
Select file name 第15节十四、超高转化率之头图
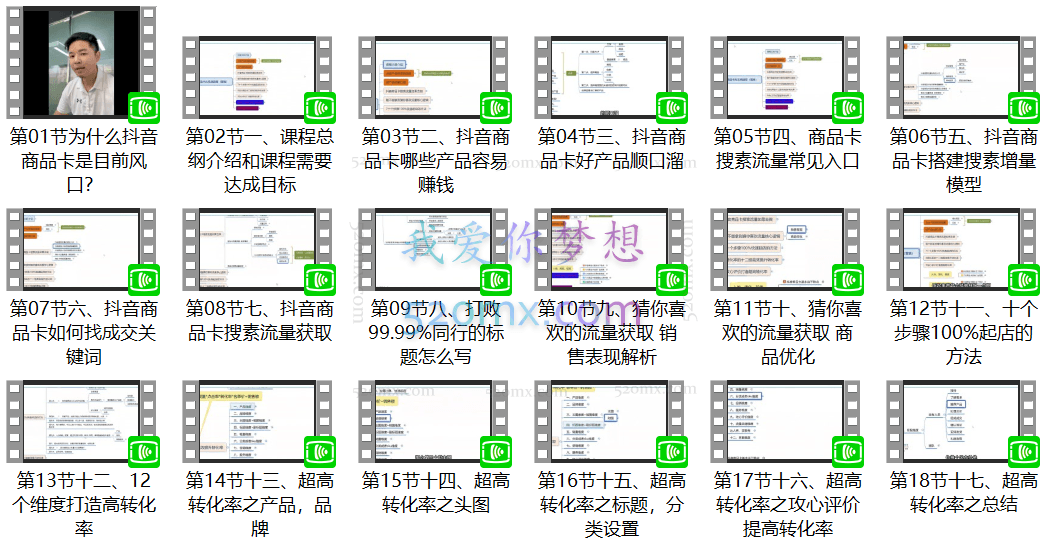point(436,492)
